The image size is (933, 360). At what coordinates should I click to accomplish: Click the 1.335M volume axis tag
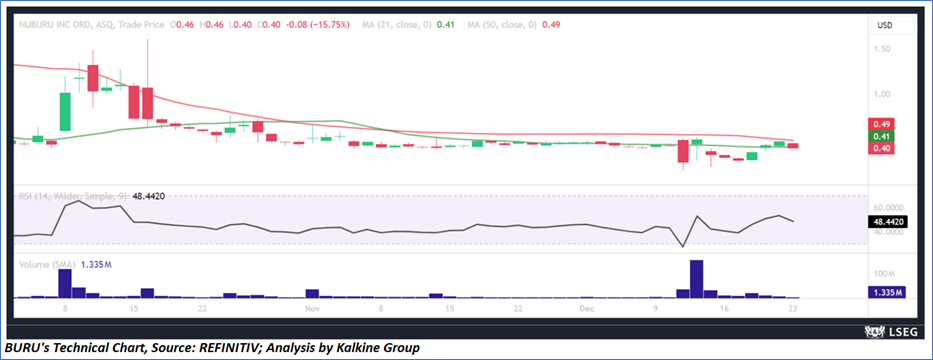coord(888,292)
